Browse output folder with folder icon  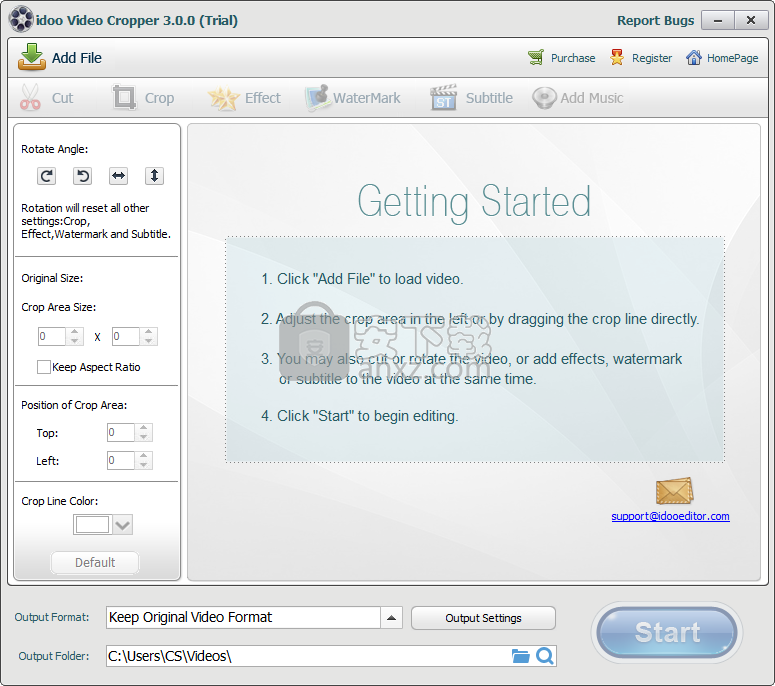click(520, 656)
